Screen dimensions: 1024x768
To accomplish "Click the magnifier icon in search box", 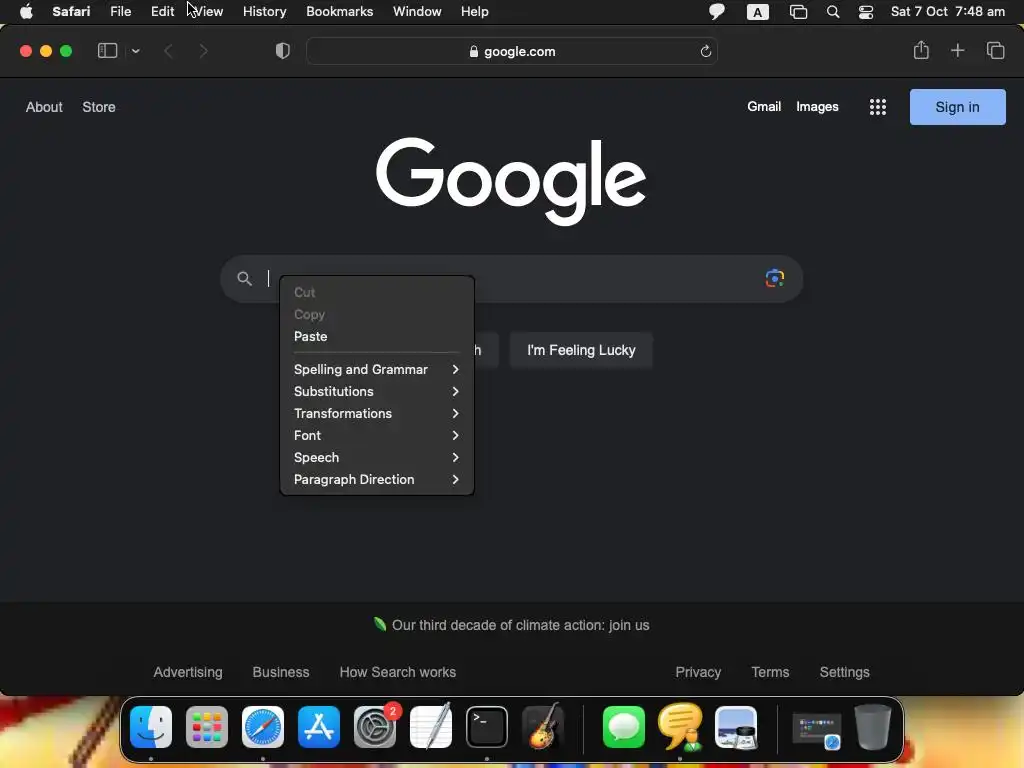I will tap(244, 279).
